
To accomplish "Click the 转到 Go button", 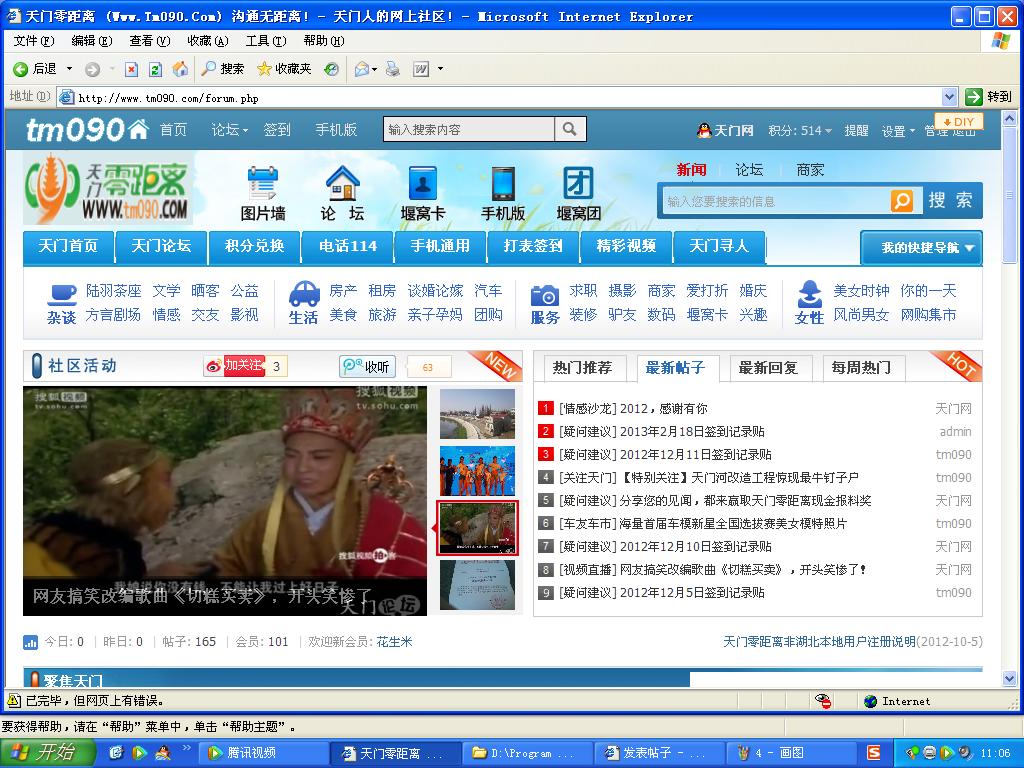I will (989, 97).
